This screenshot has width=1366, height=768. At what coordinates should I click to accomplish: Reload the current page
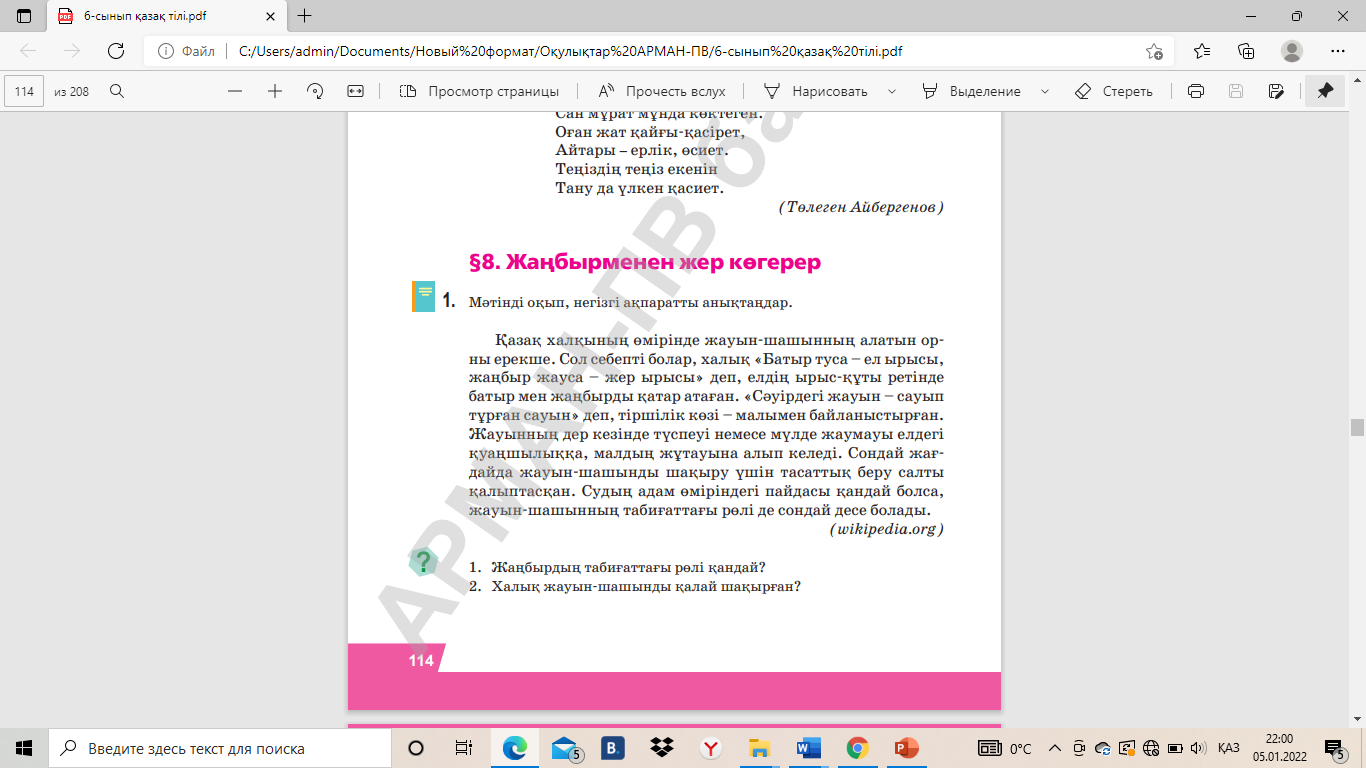pyautogui.click(x=116, y=51)
